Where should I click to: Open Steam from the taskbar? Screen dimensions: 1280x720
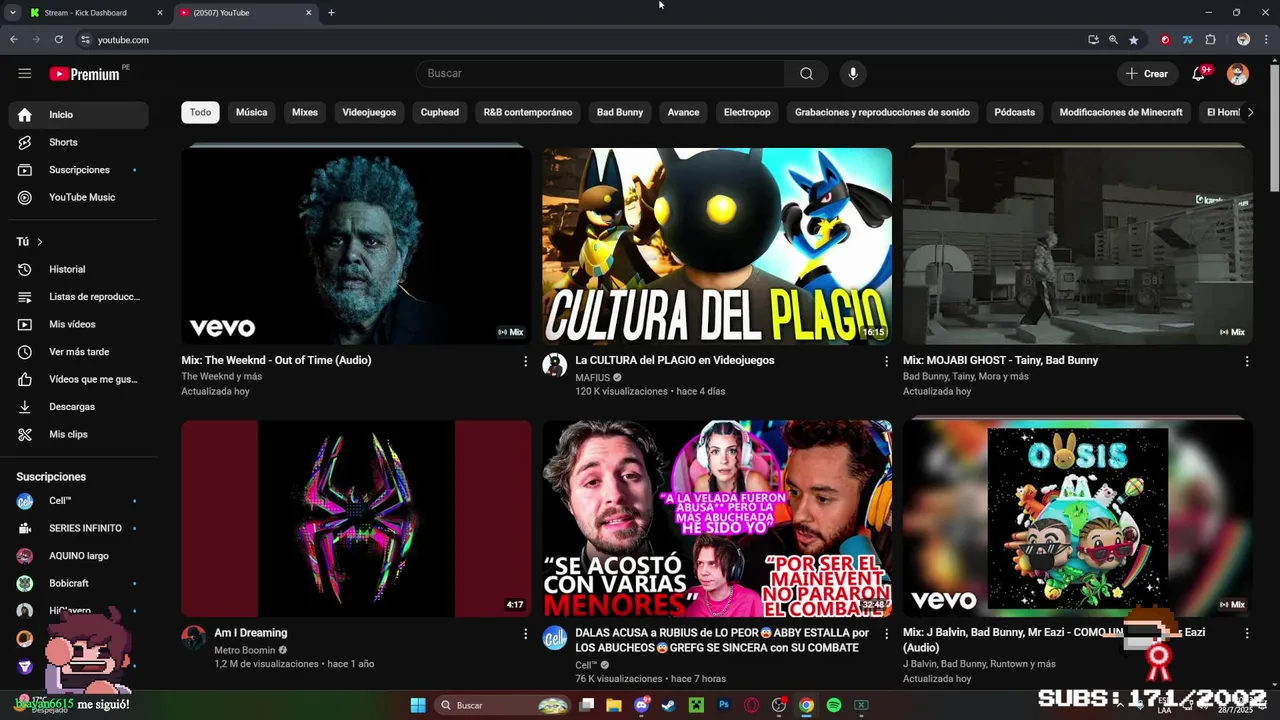click(x=669, y=705)
